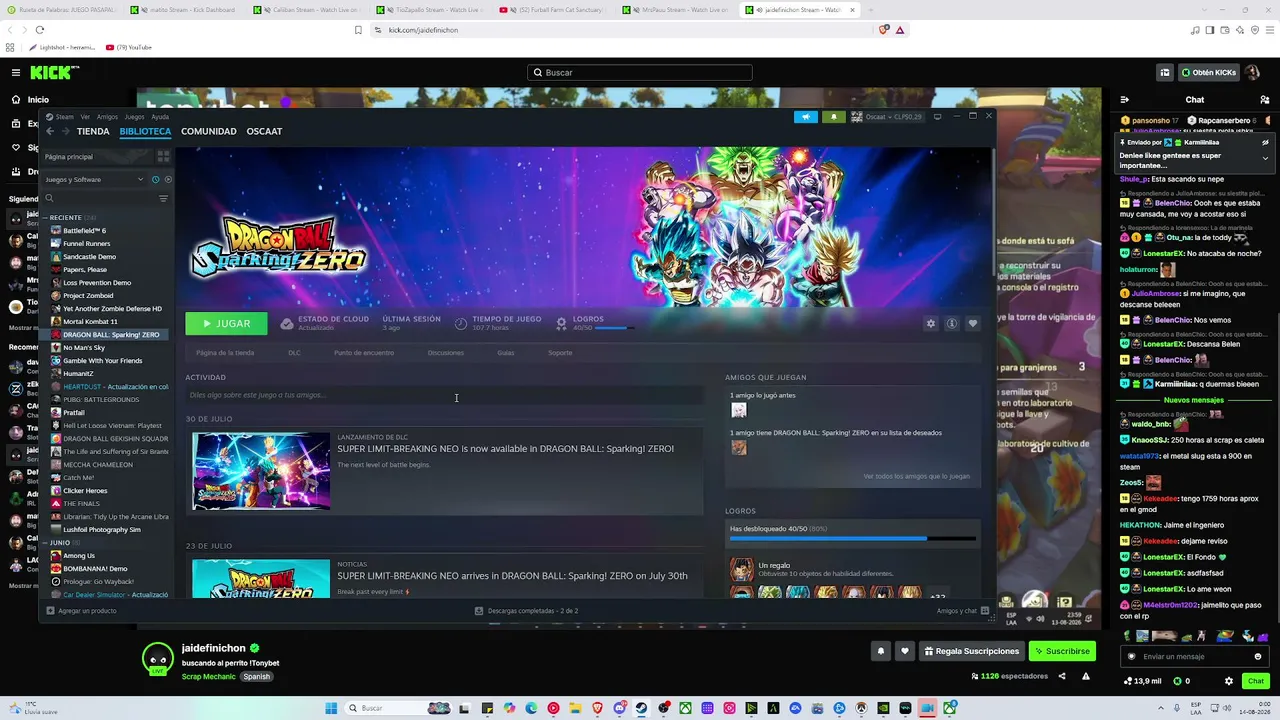Click the Steam announcements megaphone icon
1280x720 pixels.
[x=806, y=117]
